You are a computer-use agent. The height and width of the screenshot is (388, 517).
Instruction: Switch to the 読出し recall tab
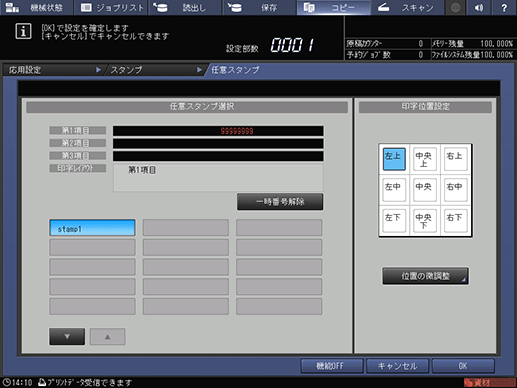186,7
